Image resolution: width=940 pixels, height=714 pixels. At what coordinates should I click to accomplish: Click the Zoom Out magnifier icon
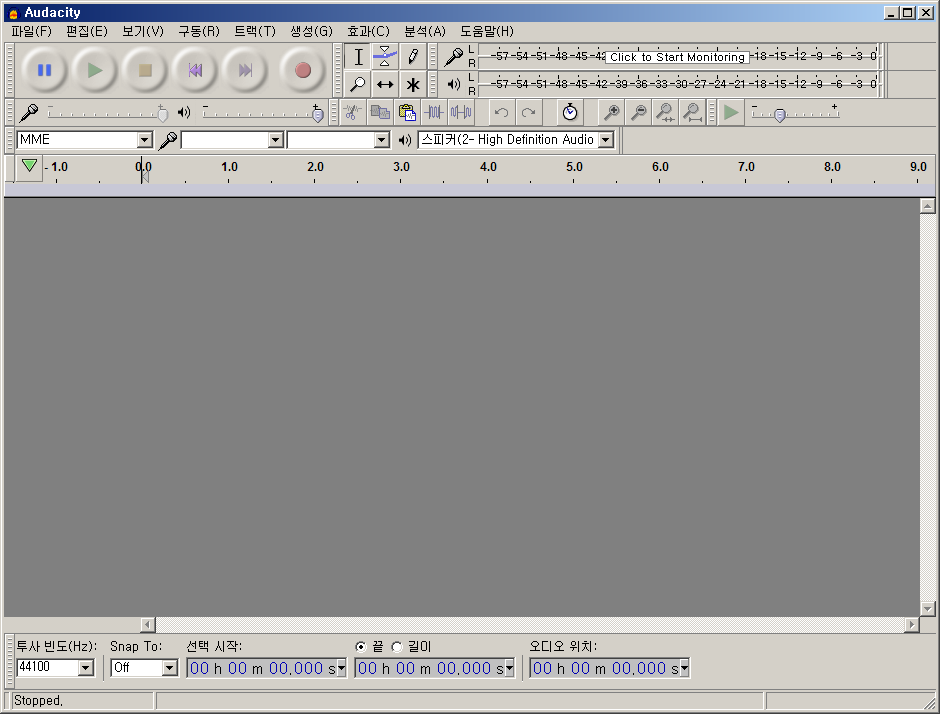[639, 112]
